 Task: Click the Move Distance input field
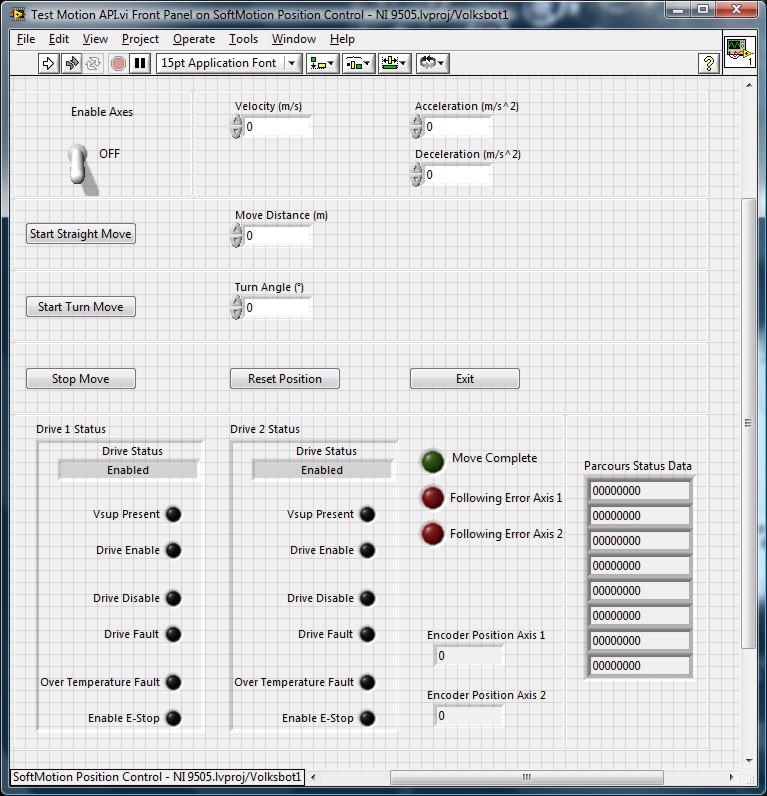[277, 237]
